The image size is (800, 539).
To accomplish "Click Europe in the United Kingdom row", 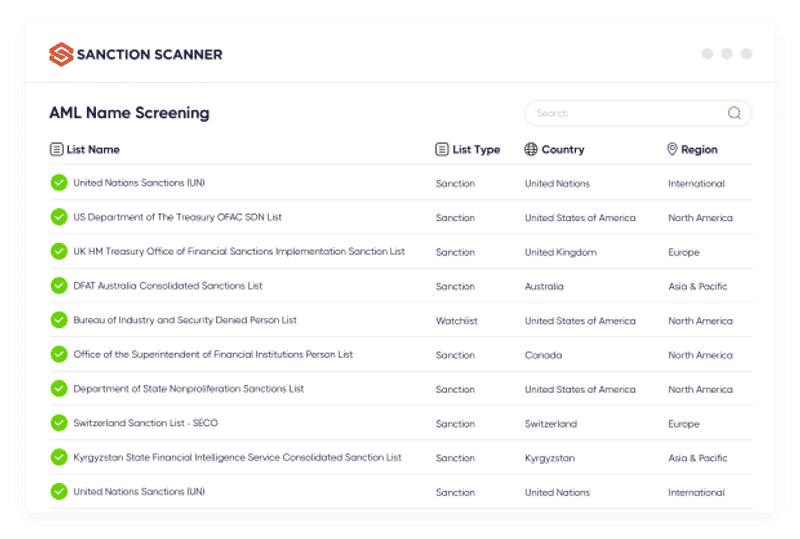I will pos(684,253).
